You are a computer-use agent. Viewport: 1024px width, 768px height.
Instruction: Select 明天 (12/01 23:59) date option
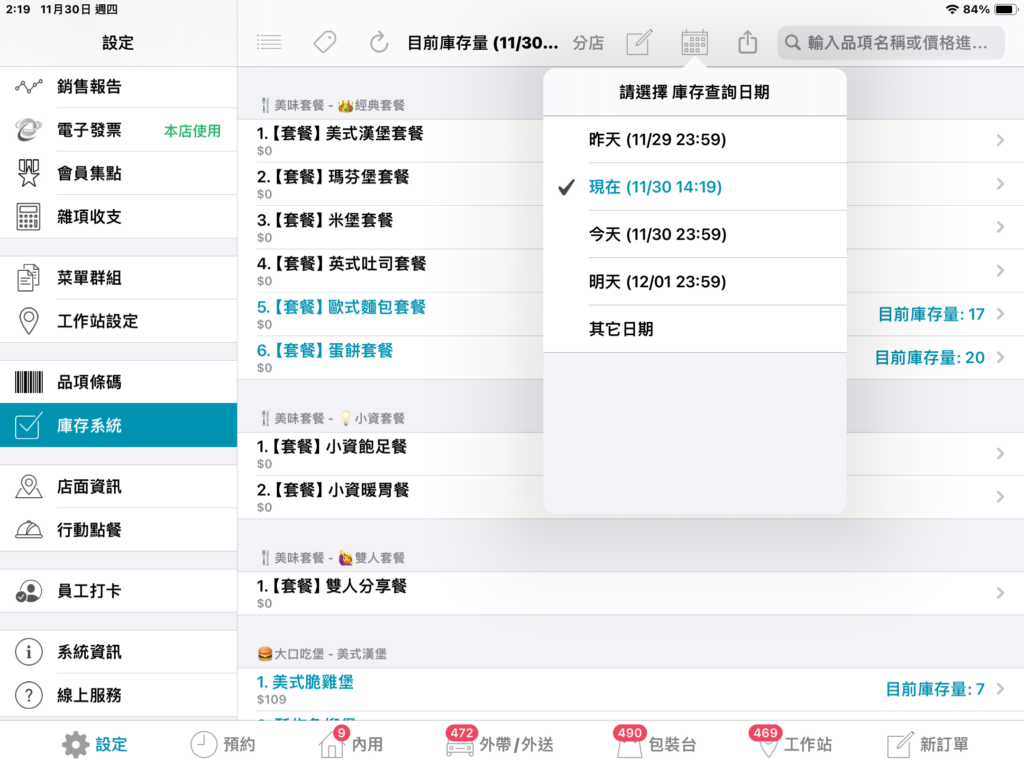pos(695,281)
